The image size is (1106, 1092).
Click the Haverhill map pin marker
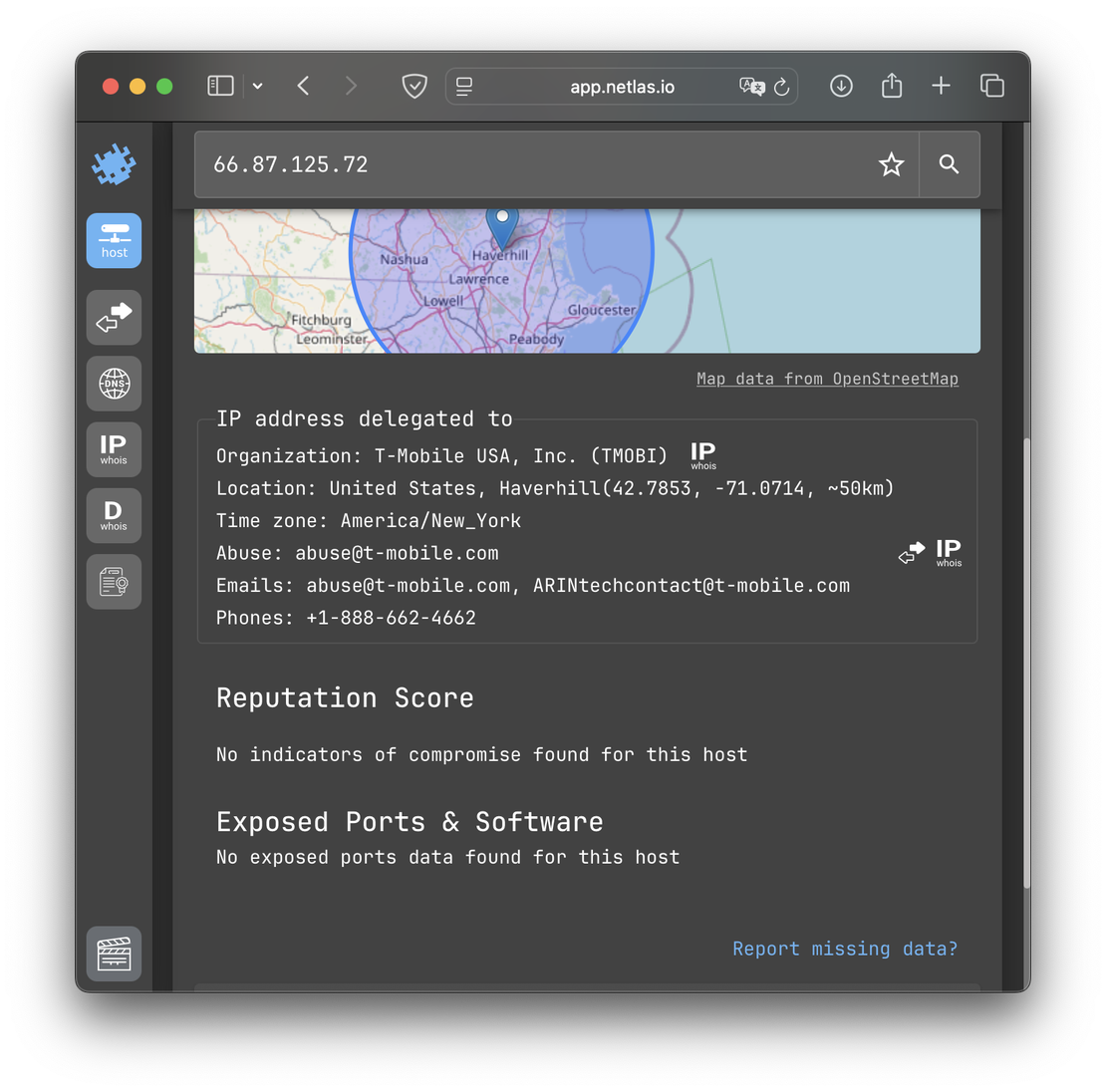coord(502,226)
